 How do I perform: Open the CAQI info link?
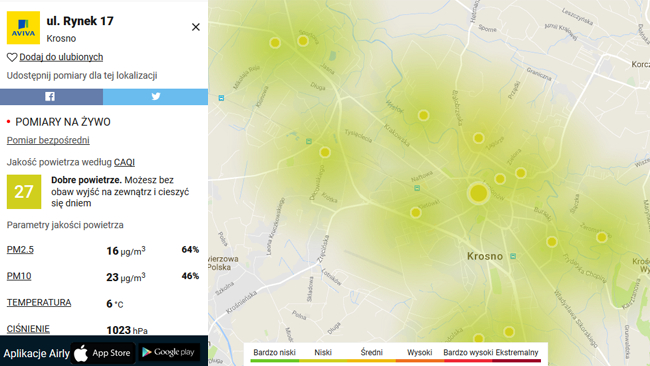(x=124, y=162)
